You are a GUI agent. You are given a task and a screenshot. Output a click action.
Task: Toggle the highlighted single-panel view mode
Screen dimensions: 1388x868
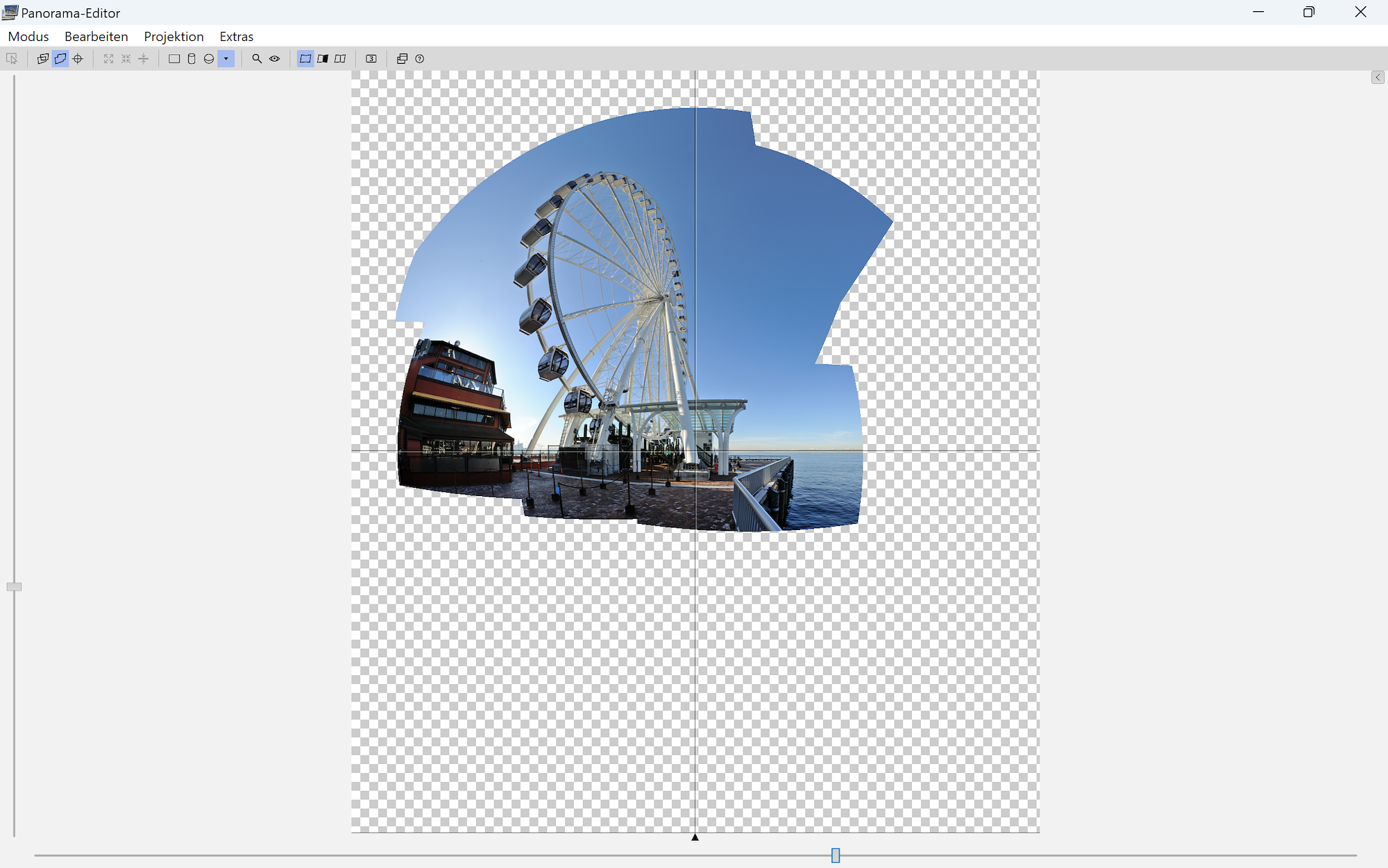coord(305,59)
